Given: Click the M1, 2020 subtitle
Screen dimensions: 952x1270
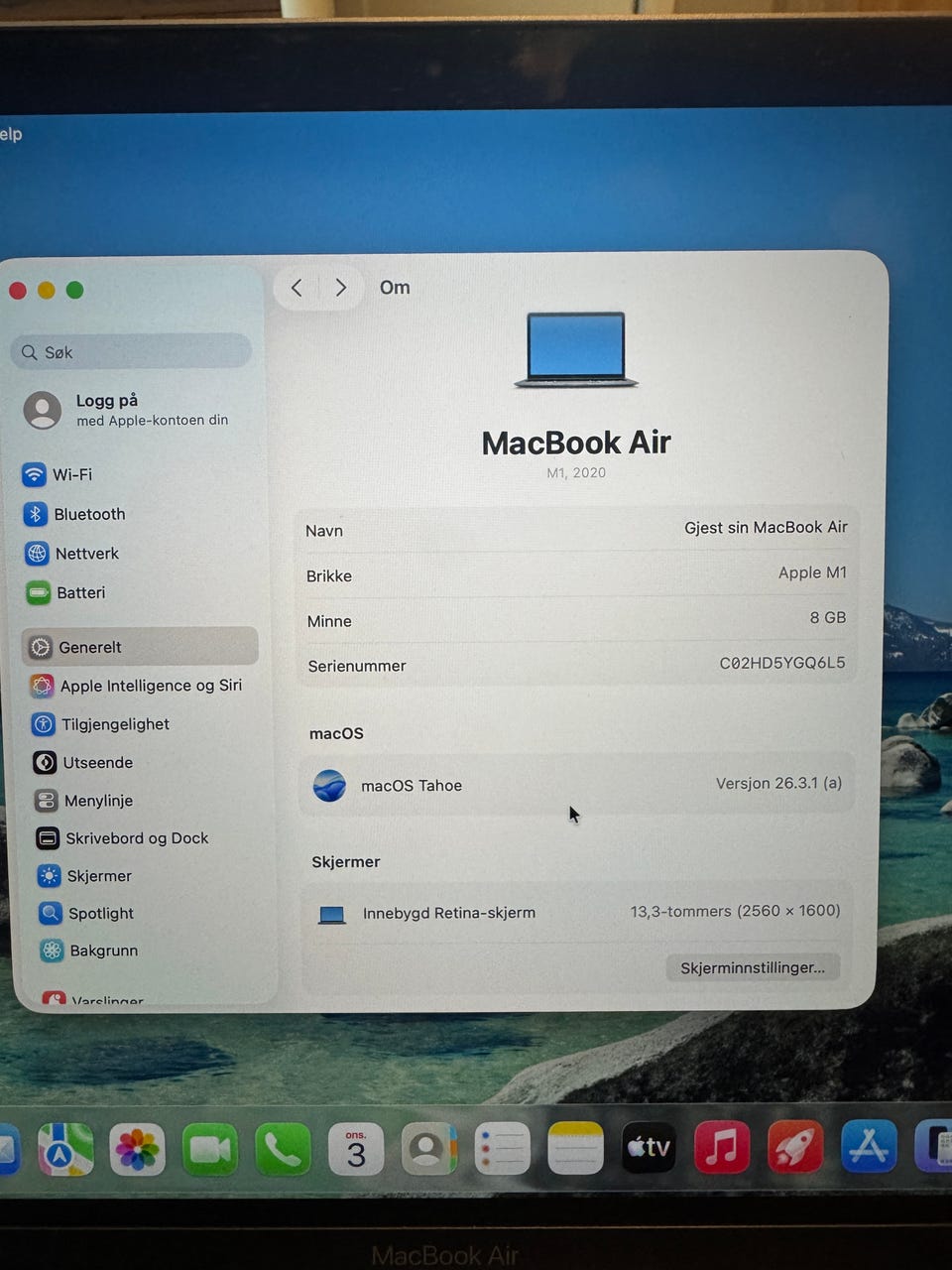Looking at the screenshot, I should [576, 472].
